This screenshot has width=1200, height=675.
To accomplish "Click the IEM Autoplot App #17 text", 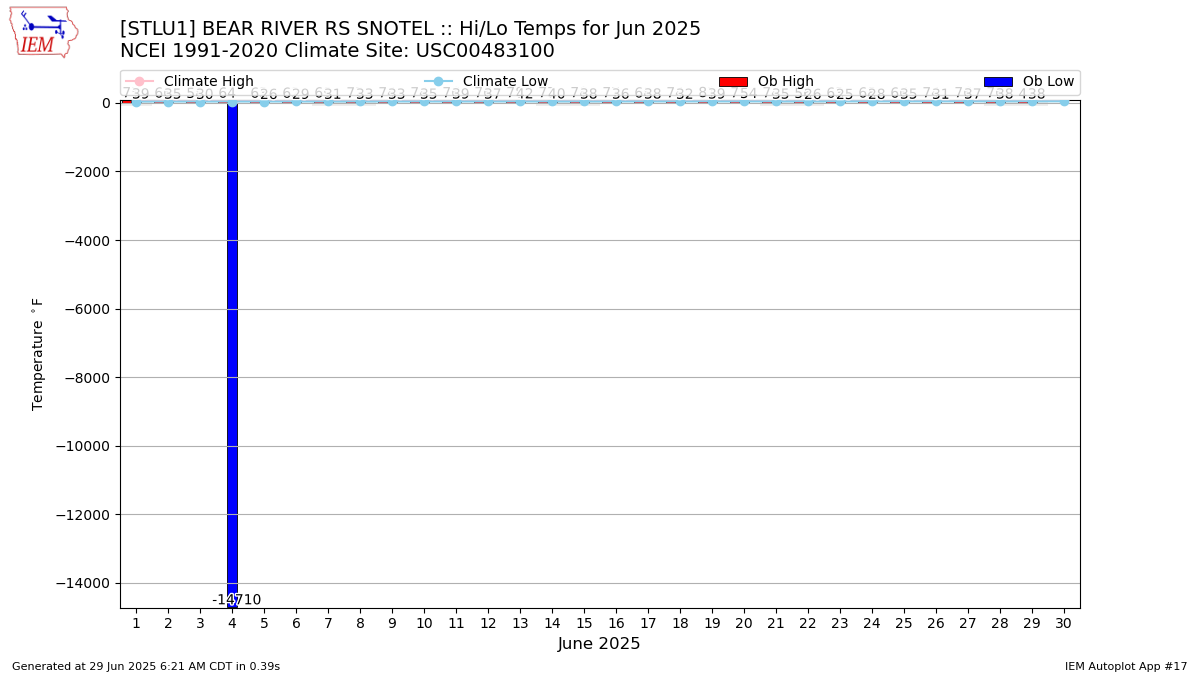I will 1126,666.
